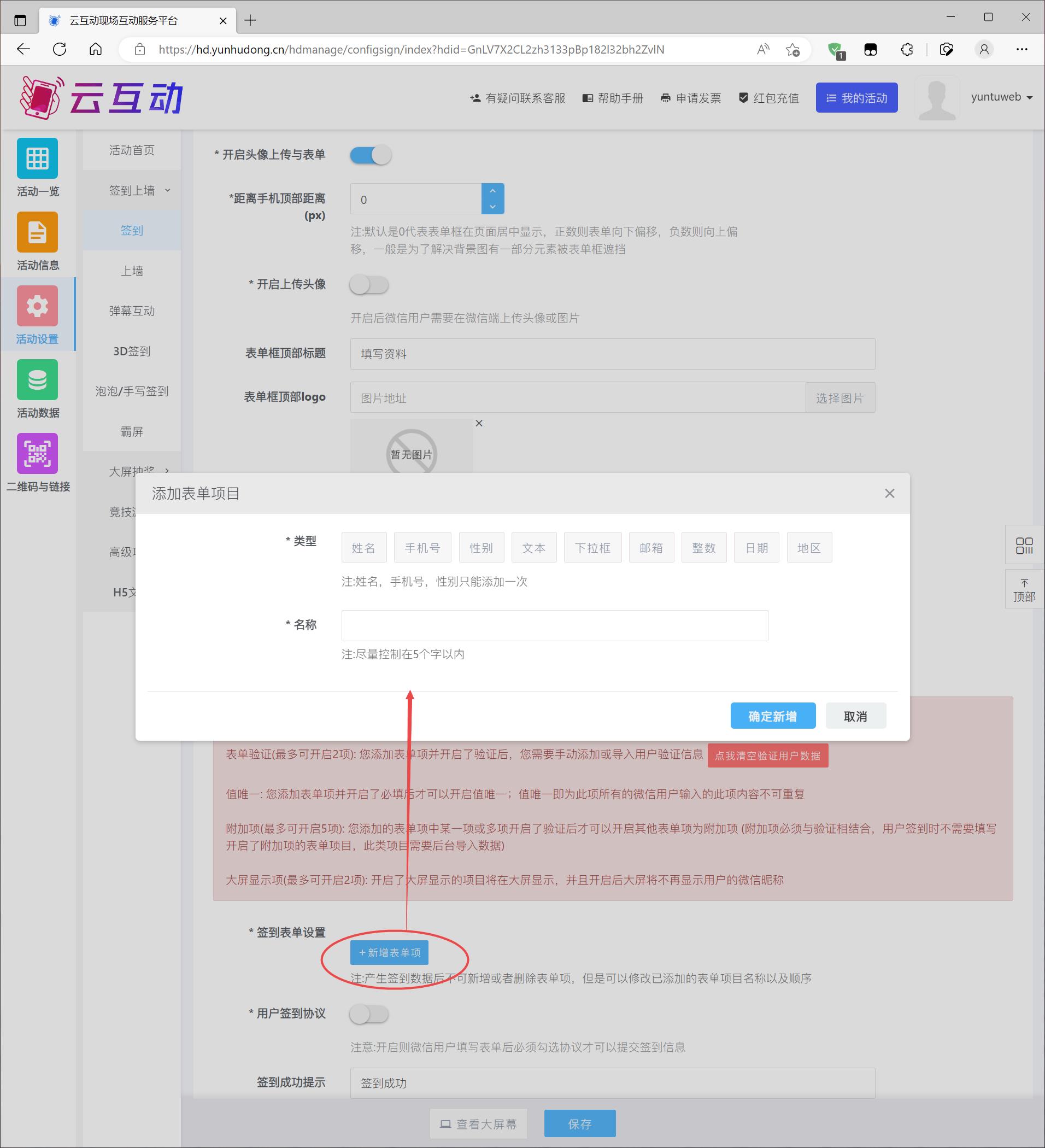
Task: Open the 活动一览 grid icon
Action: (38, 159)
